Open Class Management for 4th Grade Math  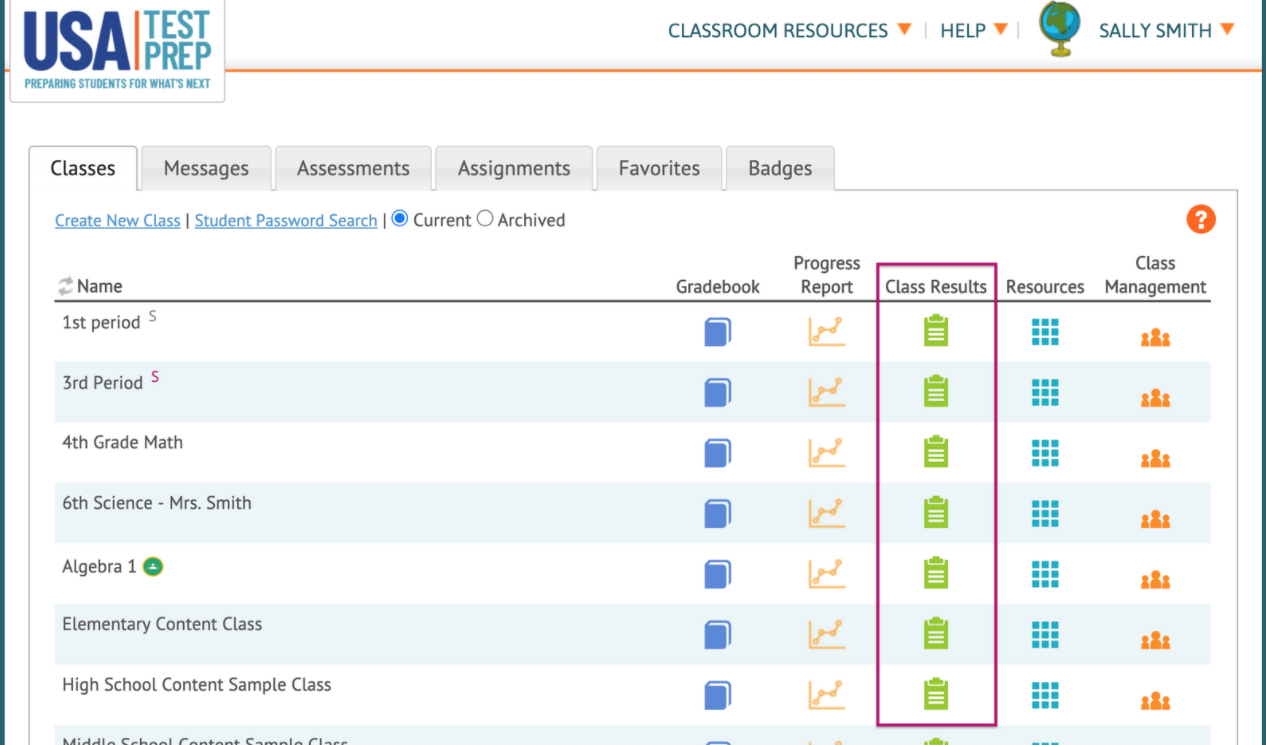pos(1155,459)
